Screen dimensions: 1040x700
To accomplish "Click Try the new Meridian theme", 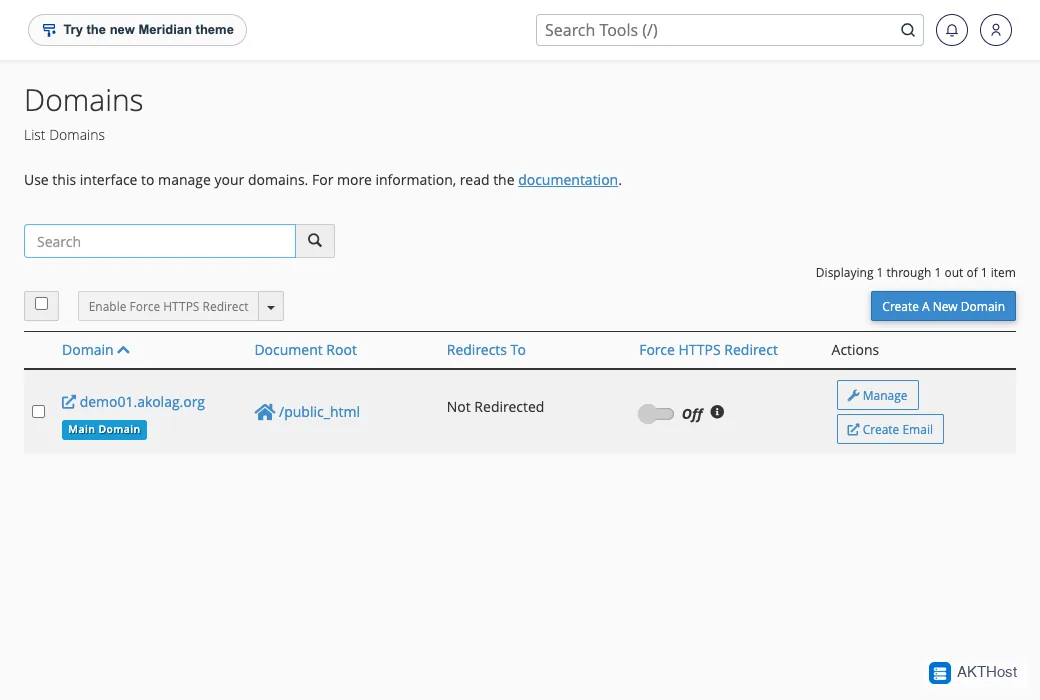I will coord(137,30).
